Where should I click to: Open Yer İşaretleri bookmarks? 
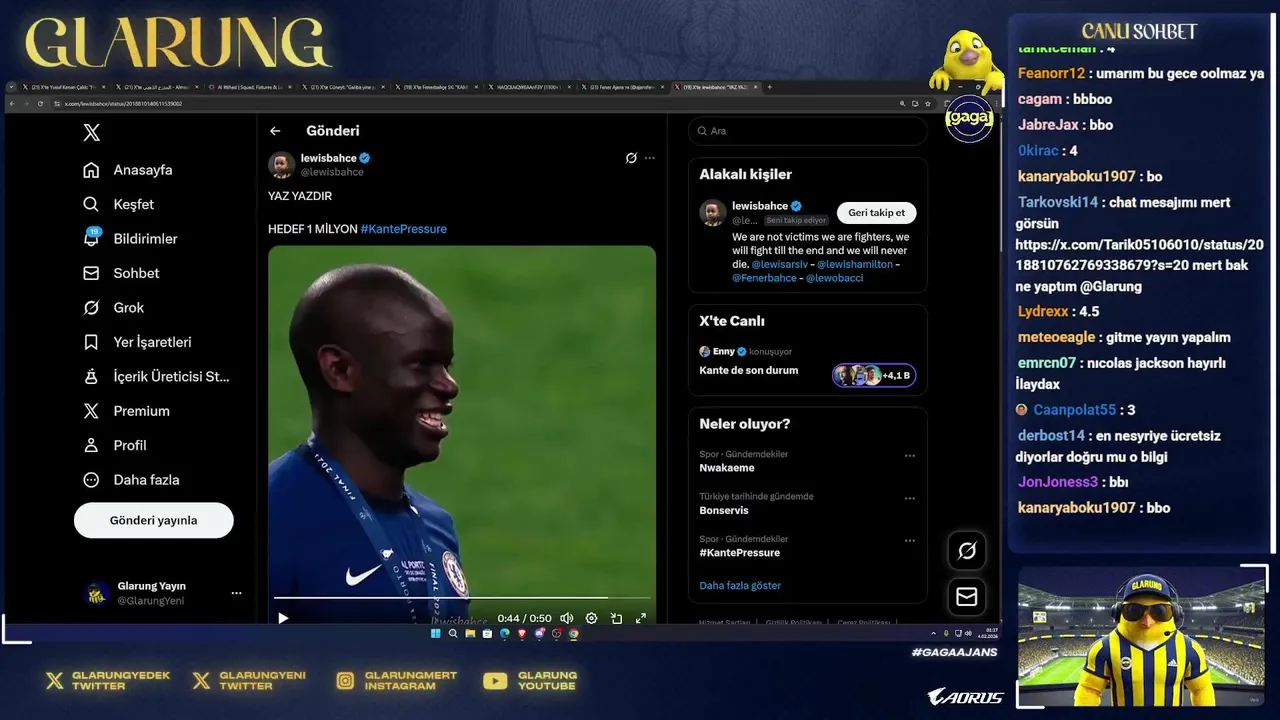[x=137, y=342]
